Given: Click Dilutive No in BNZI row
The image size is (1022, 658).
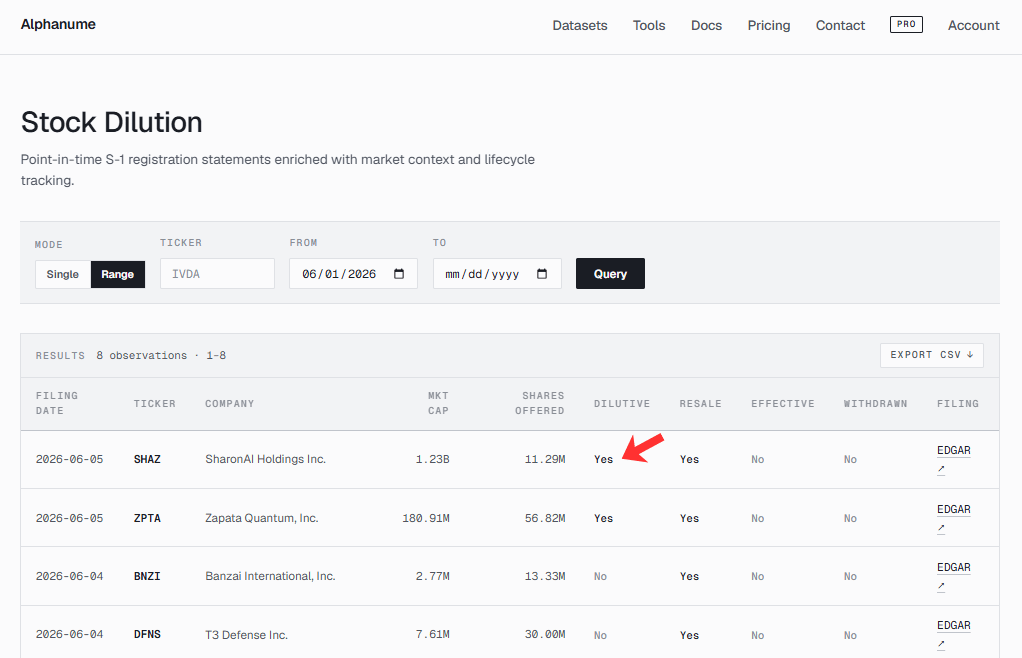Looking at the screenshot, I should click(x=600, y=577).
